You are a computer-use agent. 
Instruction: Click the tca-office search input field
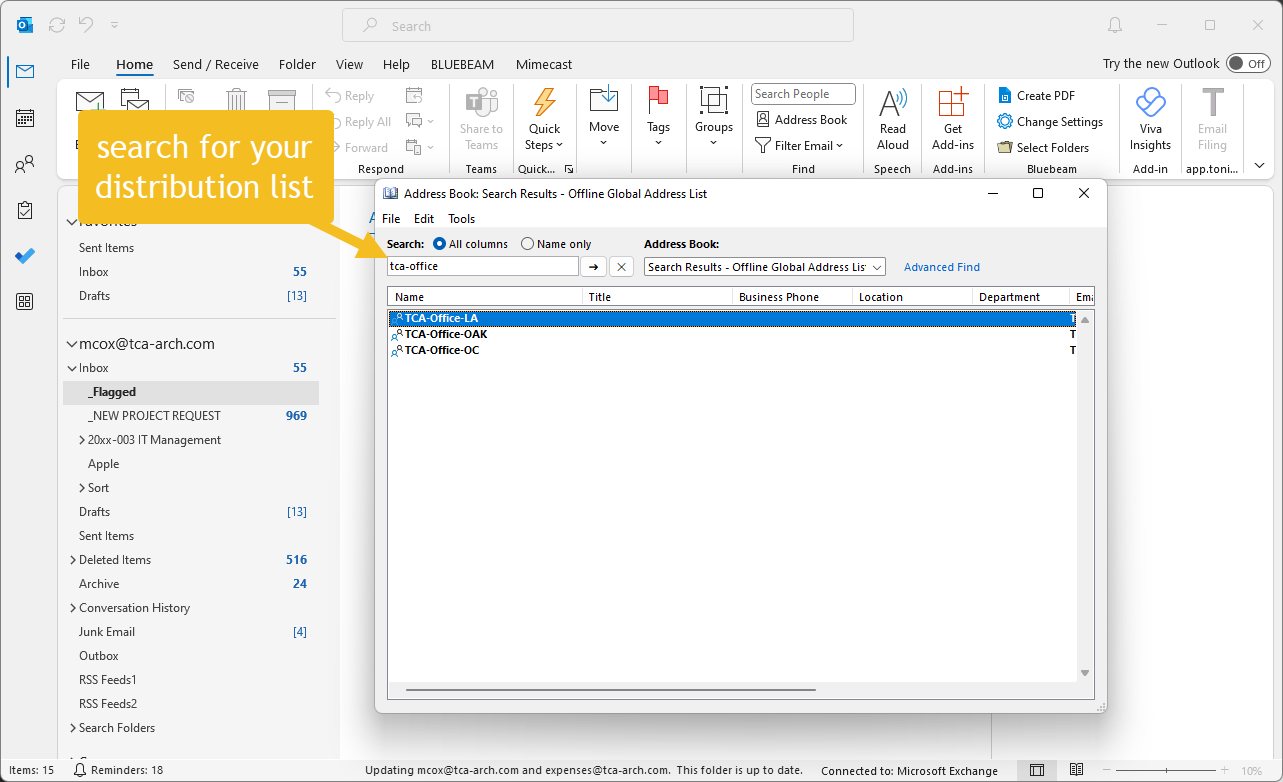(x=483, y=267)
